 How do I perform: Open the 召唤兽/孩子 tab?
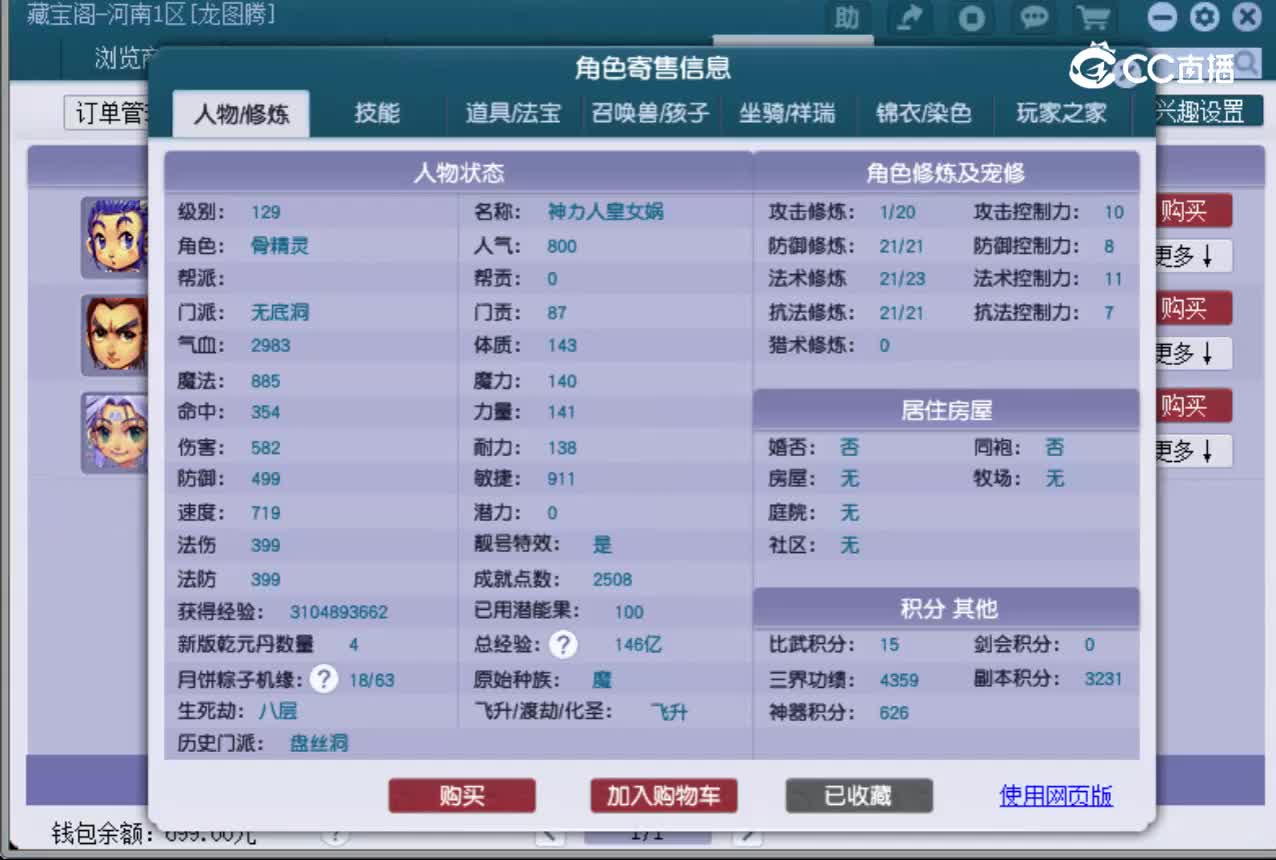click(x=651, y=113)
